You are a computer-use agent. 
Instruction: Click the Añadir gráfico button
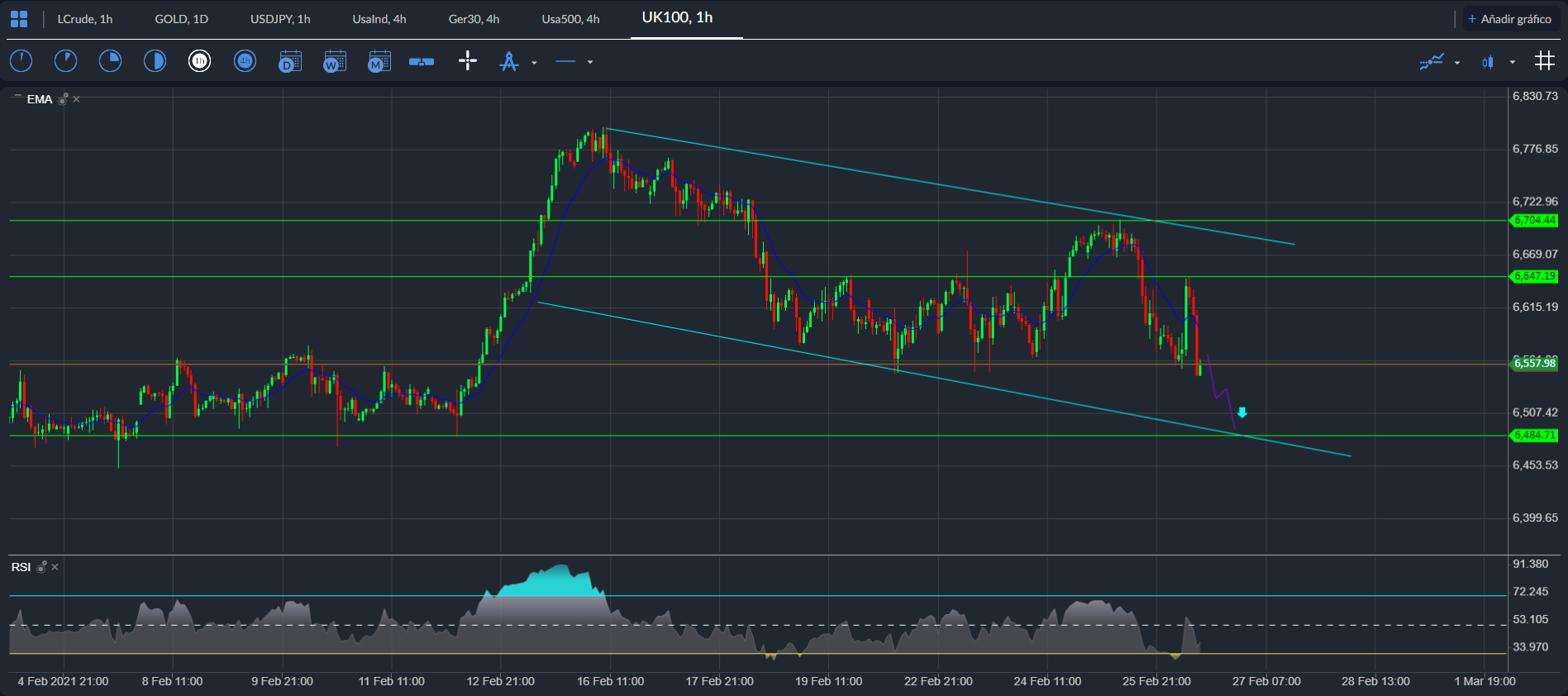[1508, 19]
